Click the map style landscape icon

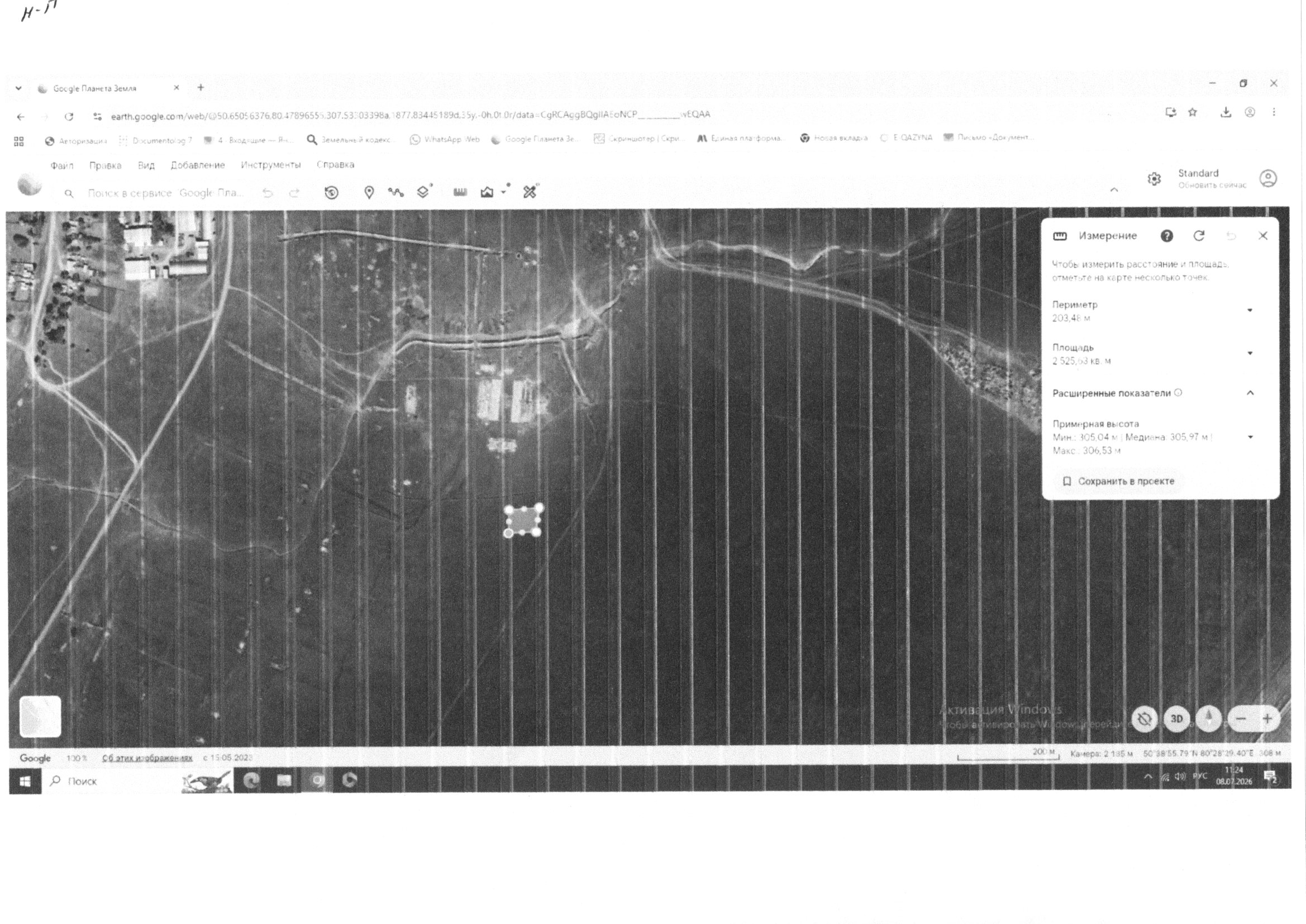pyautogui.click(x=487, y=192)
